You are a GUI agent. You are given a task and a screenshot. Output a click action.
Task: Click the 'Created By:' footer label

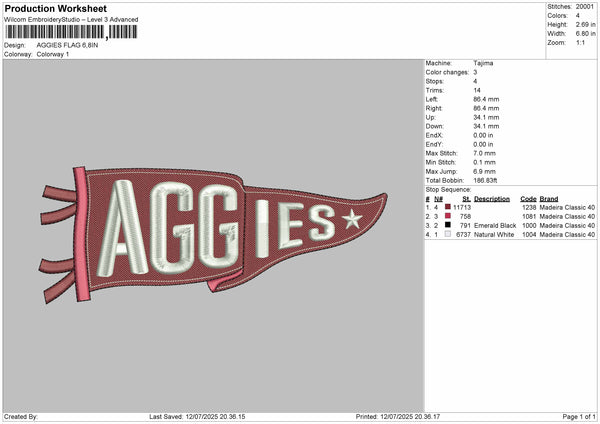(21, 417)
